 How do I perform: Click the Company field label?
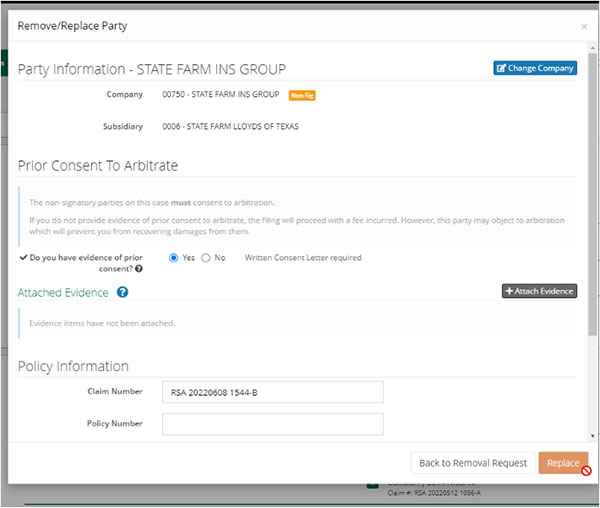coord(125,94)
